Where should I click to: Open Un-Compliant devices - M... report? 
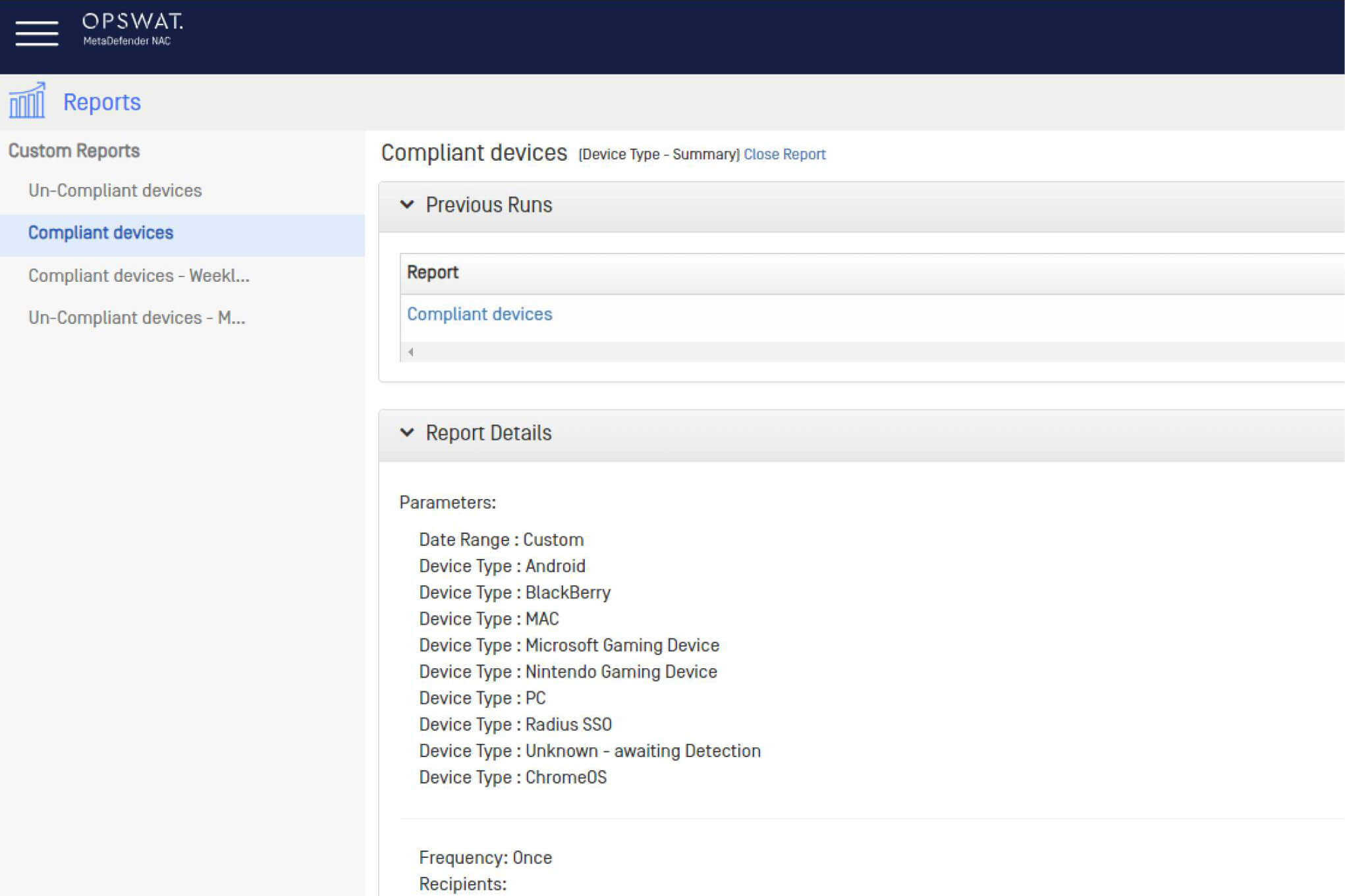point(136,318)
